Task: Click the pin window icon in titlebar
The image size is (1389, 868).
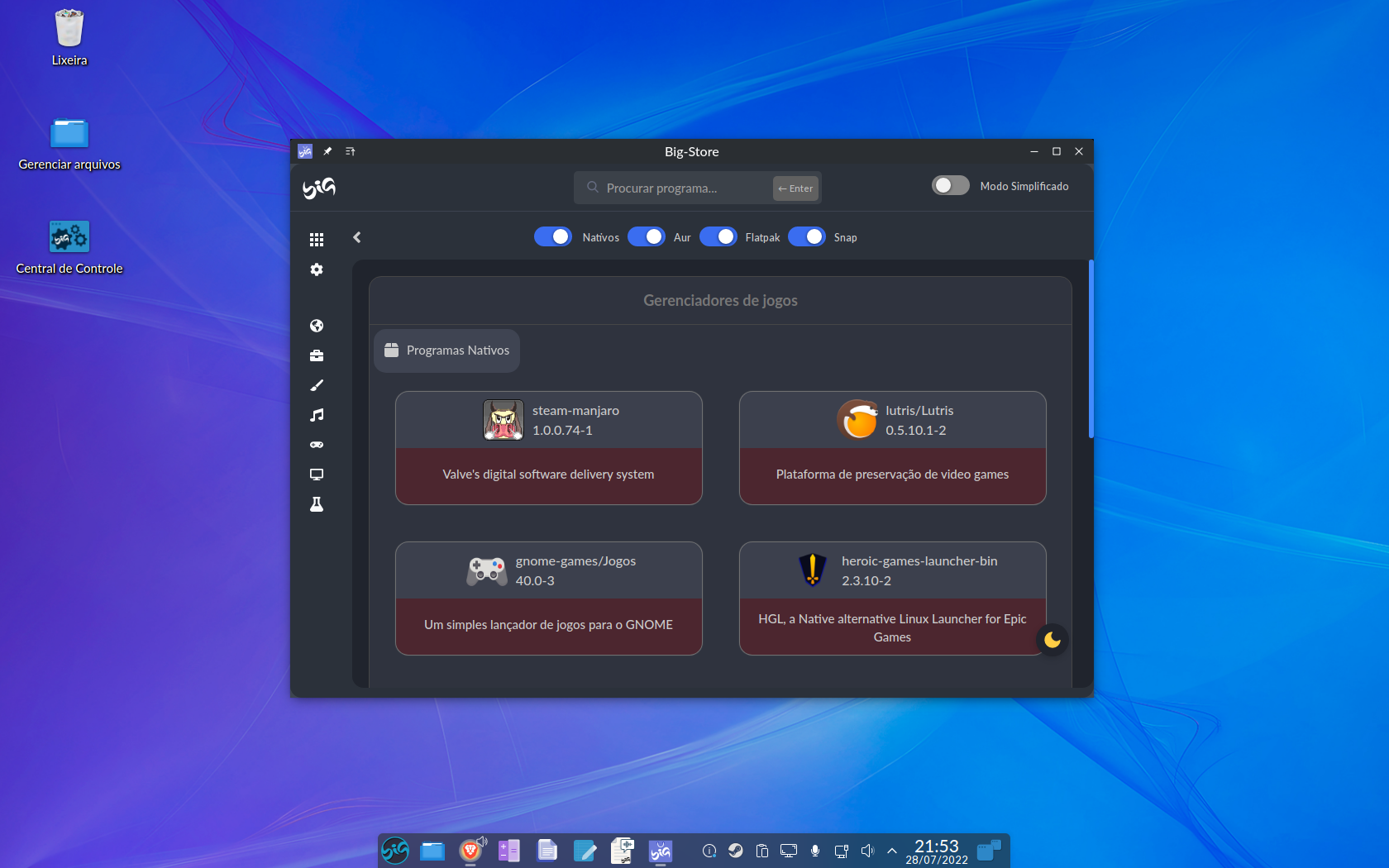Action: pos(327,151)
